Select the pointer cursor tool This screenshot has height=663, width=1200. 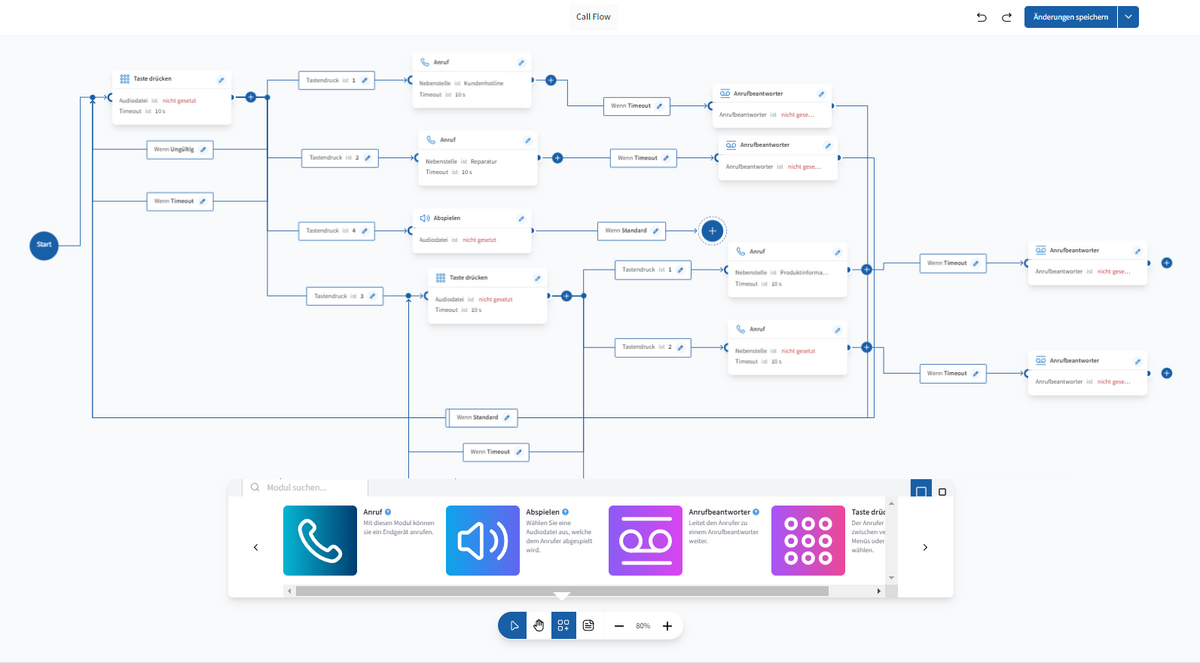[514, 626]
